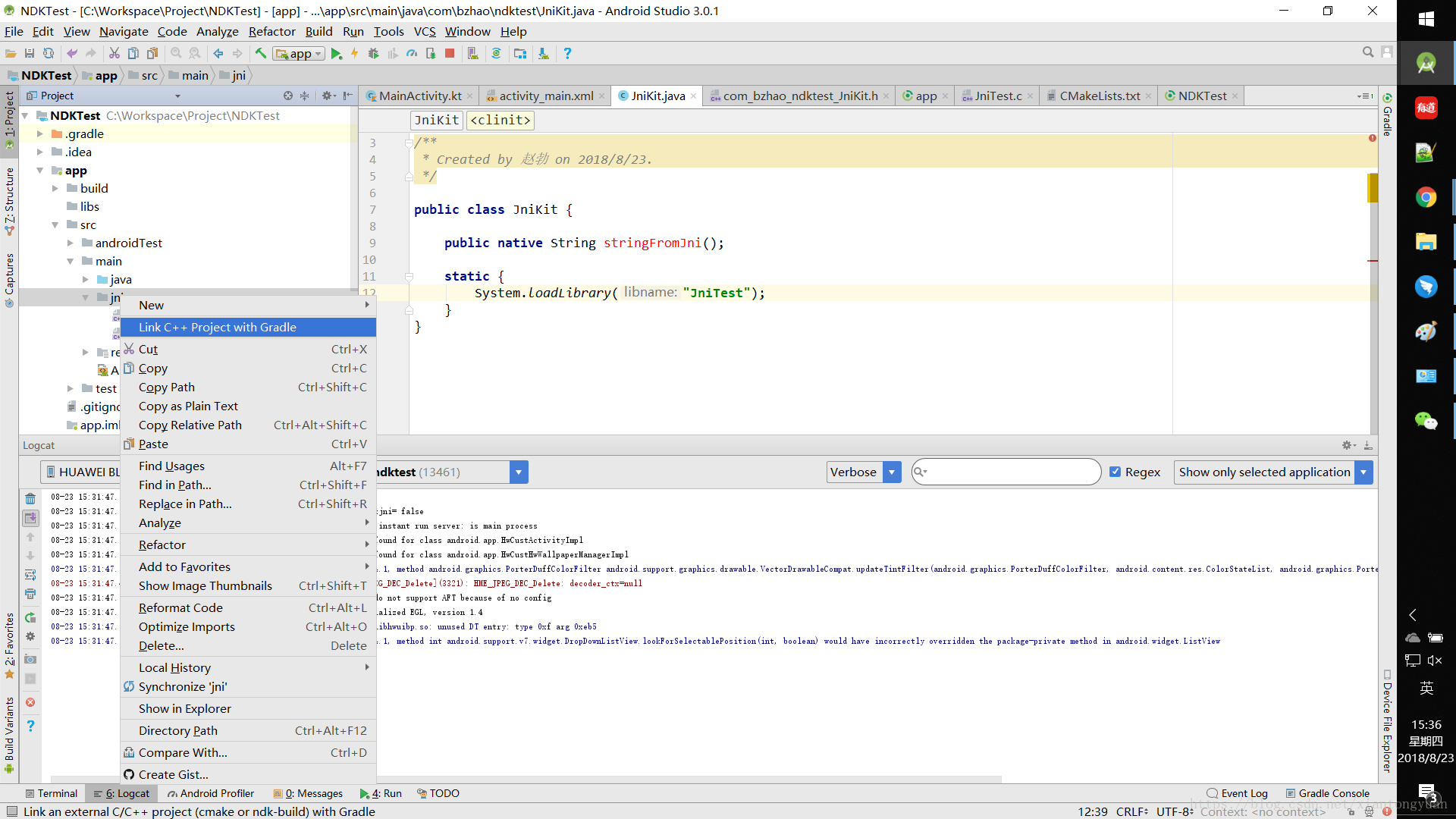Open the New submenu in context menu
1456x819 pixels.
tap(248, 305)
